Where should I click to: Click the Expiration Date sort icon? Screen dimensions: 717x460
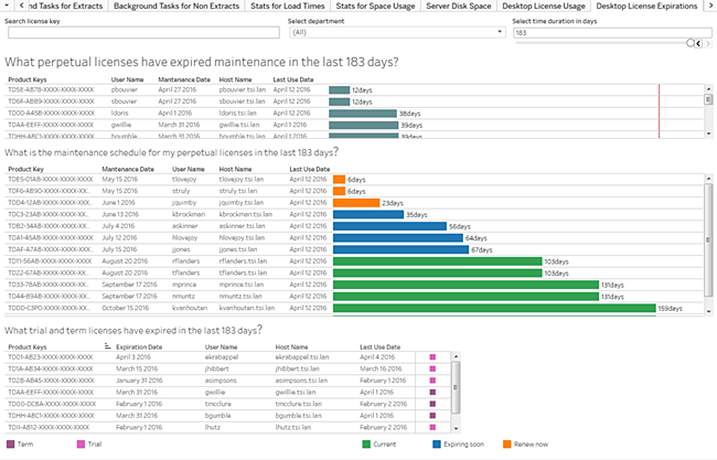(107, 346)
